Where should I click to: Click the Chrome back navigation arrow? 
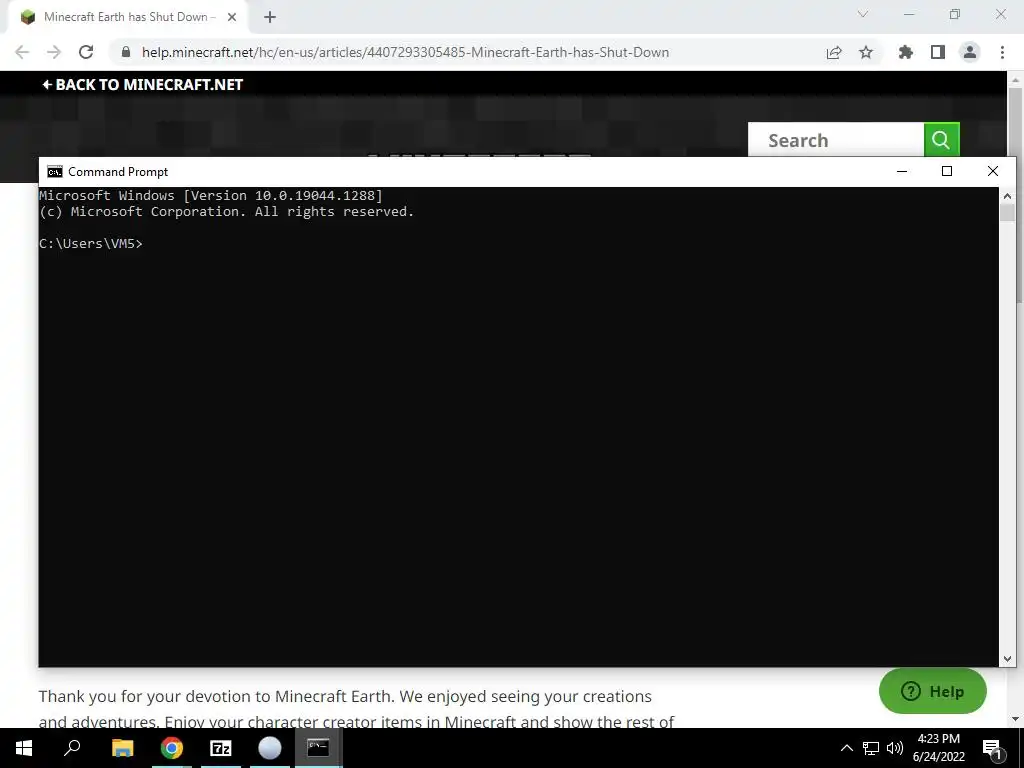tap(22, 52)
